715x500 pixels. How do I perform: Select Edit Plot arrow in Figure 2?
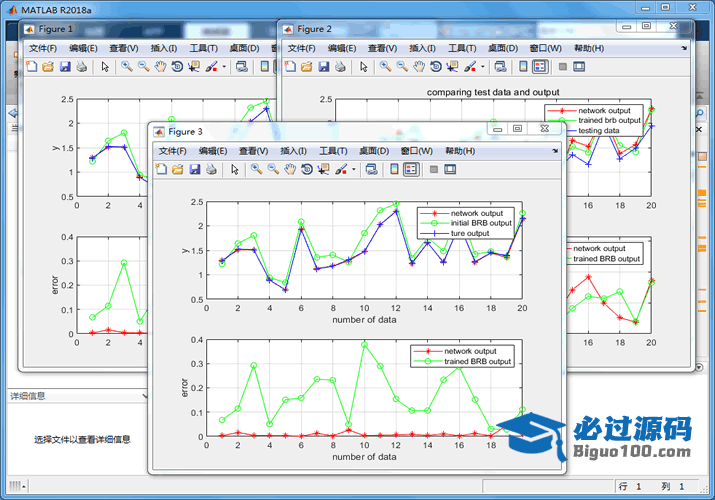pyautogui.click(x=363, y=67)
